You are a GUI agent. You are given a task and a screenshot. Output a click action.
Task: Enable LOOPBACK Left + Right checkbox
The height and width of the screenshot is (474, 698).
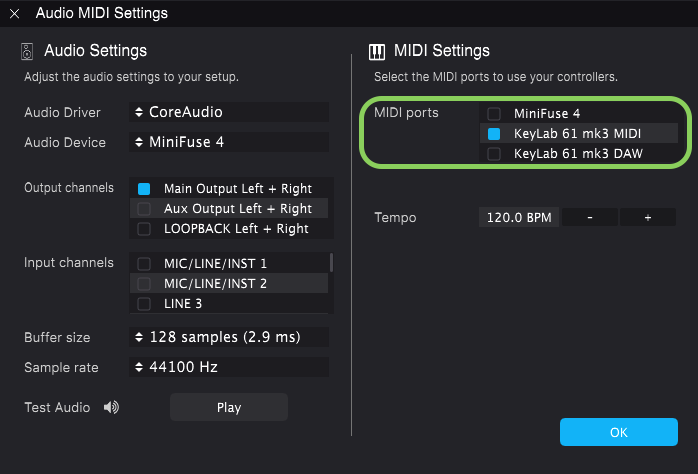click(144, 229)
